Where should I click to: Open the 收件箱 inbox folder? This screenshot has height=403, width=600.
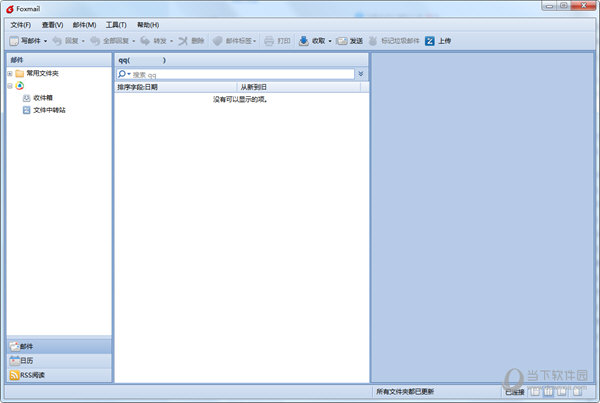(x=43, y=98)
